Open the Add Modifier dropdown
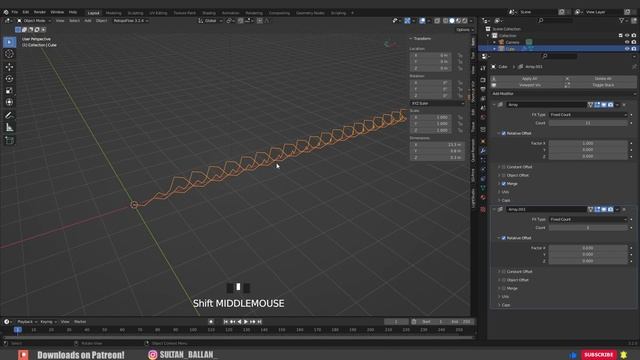Viewport: 640px width, 360px height. click(x=563, y=93)
